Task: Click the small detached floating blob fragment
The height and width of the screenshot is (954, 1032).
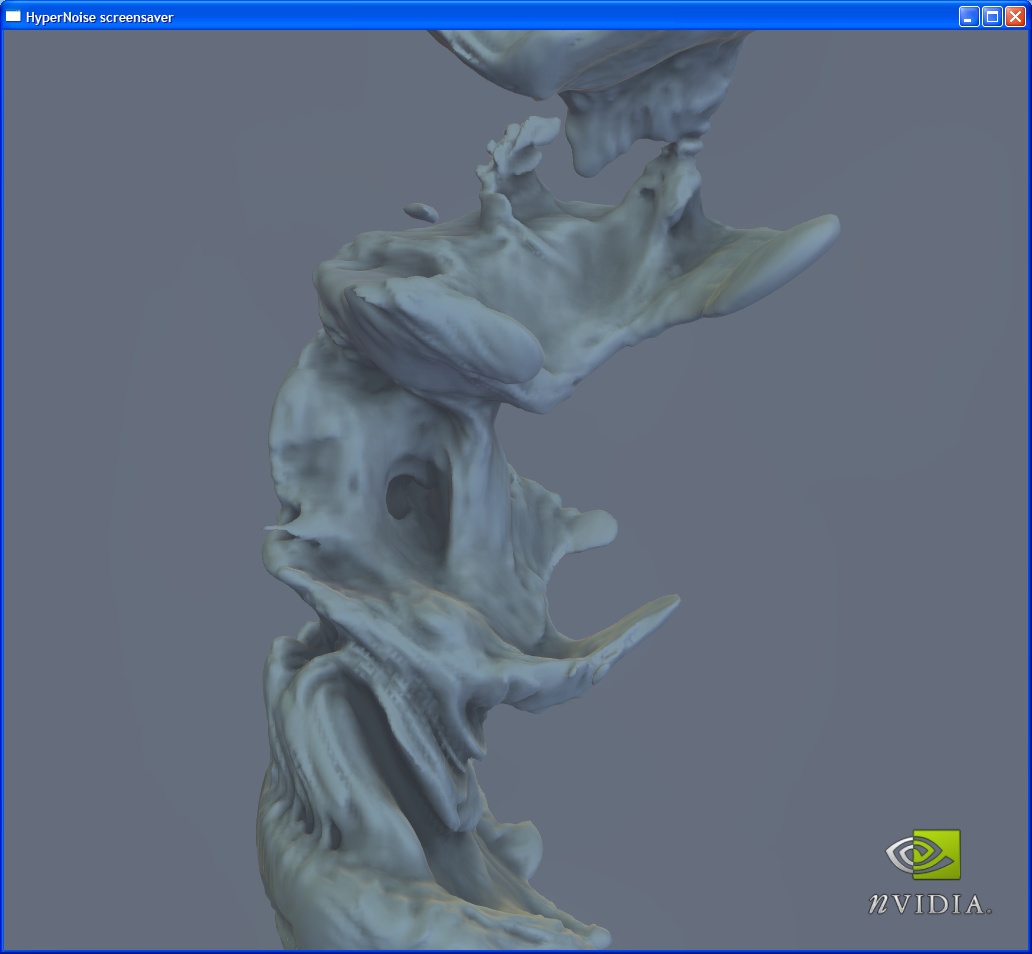Action: [x=421, y=212]
